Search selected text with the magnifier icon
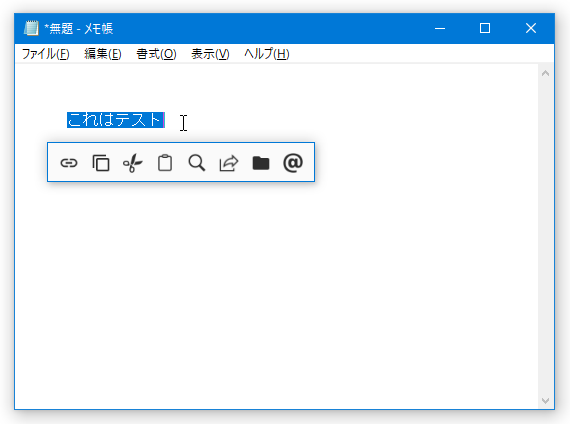The image size is (570, 424). [x=197, y=163]
